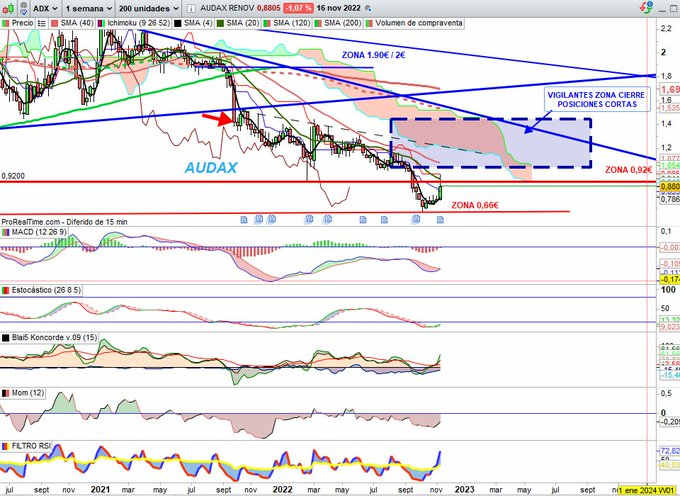
Task: Open SMA (120) indicator settings
Action: (291, 23)
